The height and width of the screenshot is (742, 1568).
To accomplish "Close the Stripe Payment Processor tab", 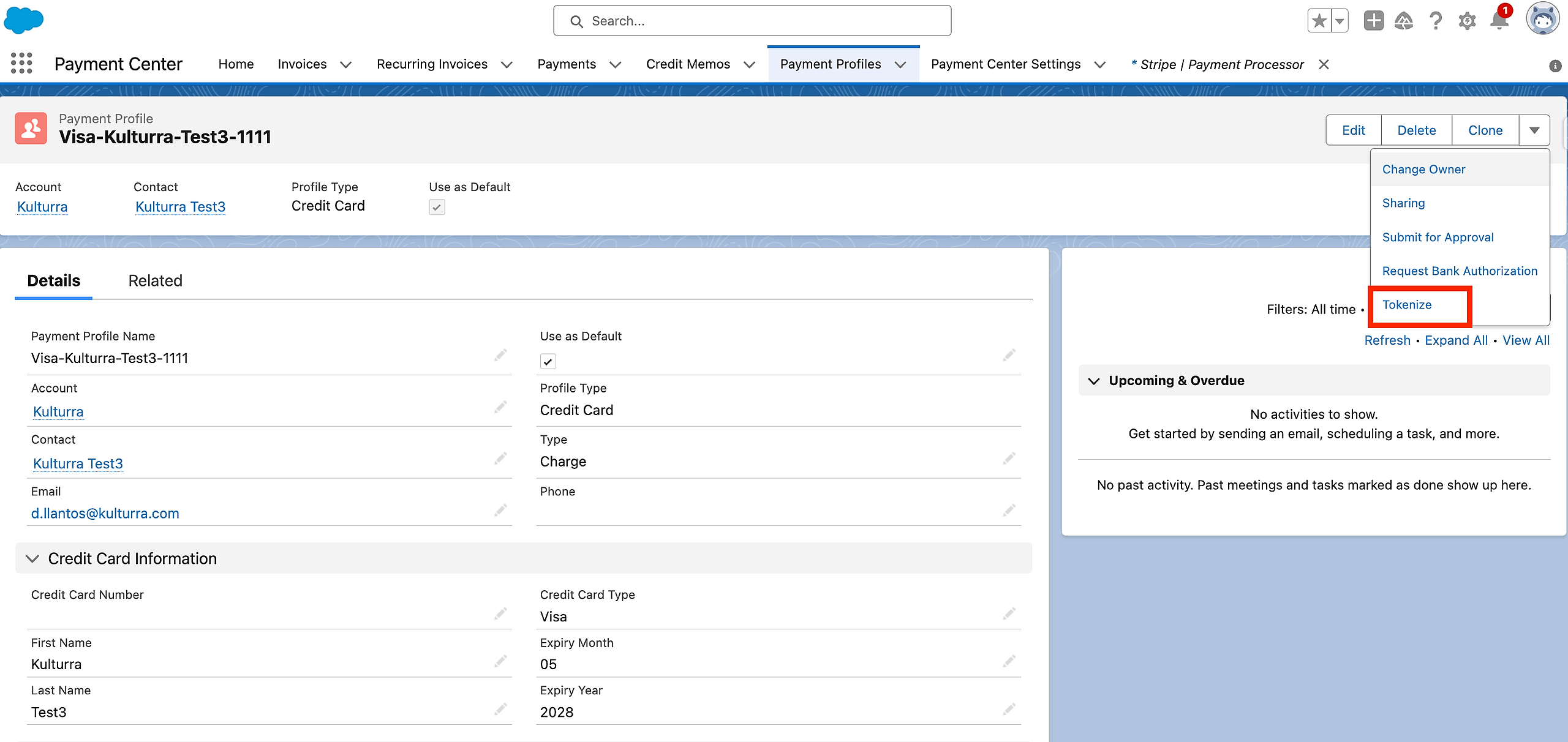I will [1324, 64].
